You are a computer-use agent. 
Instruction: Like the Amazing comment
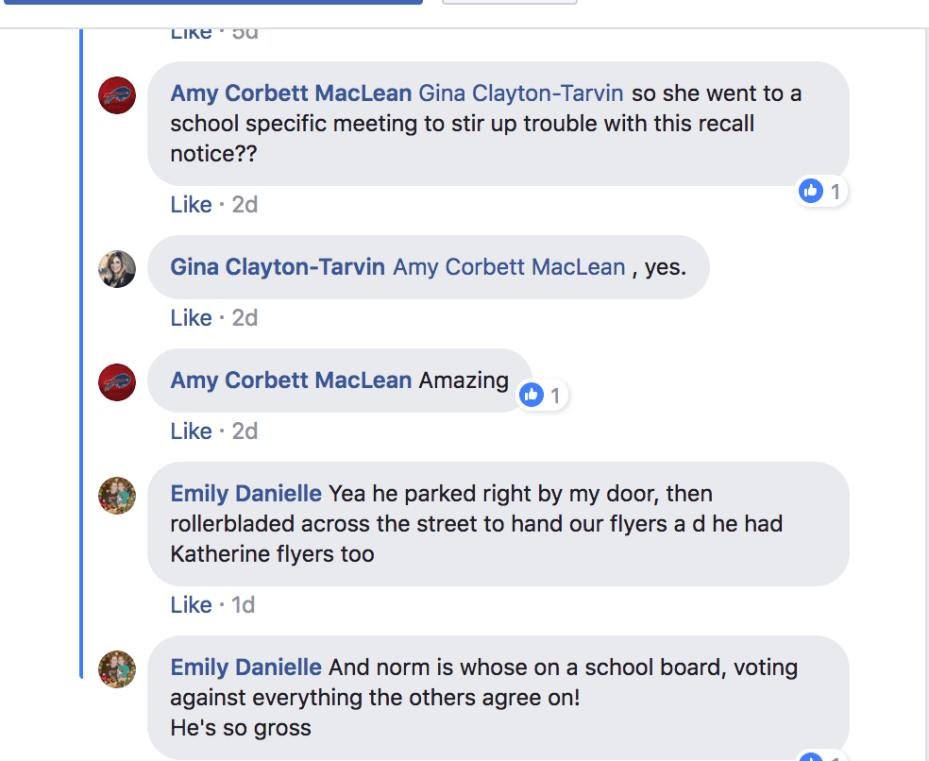click(190, 431)
